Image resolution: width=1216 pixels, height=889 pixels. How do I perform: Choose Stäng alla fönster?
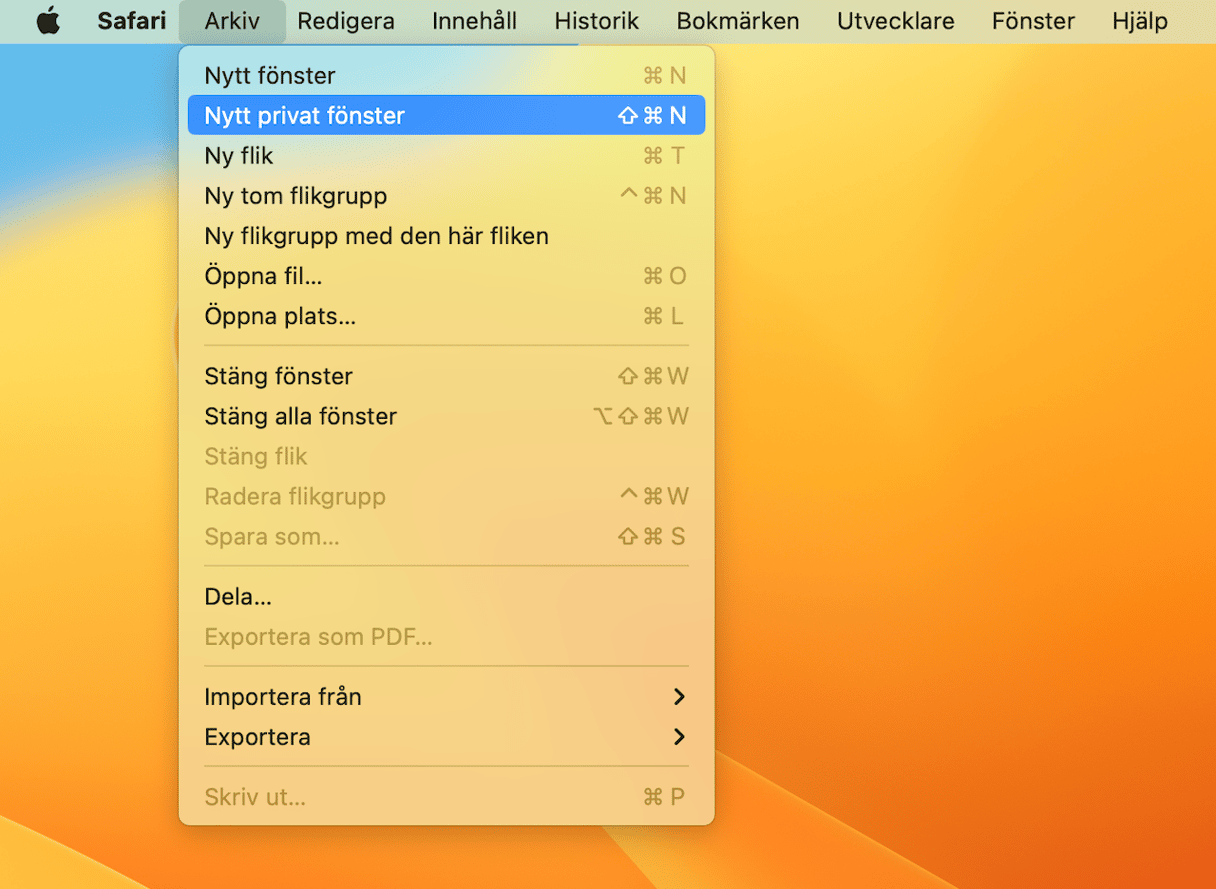point(446,416)
